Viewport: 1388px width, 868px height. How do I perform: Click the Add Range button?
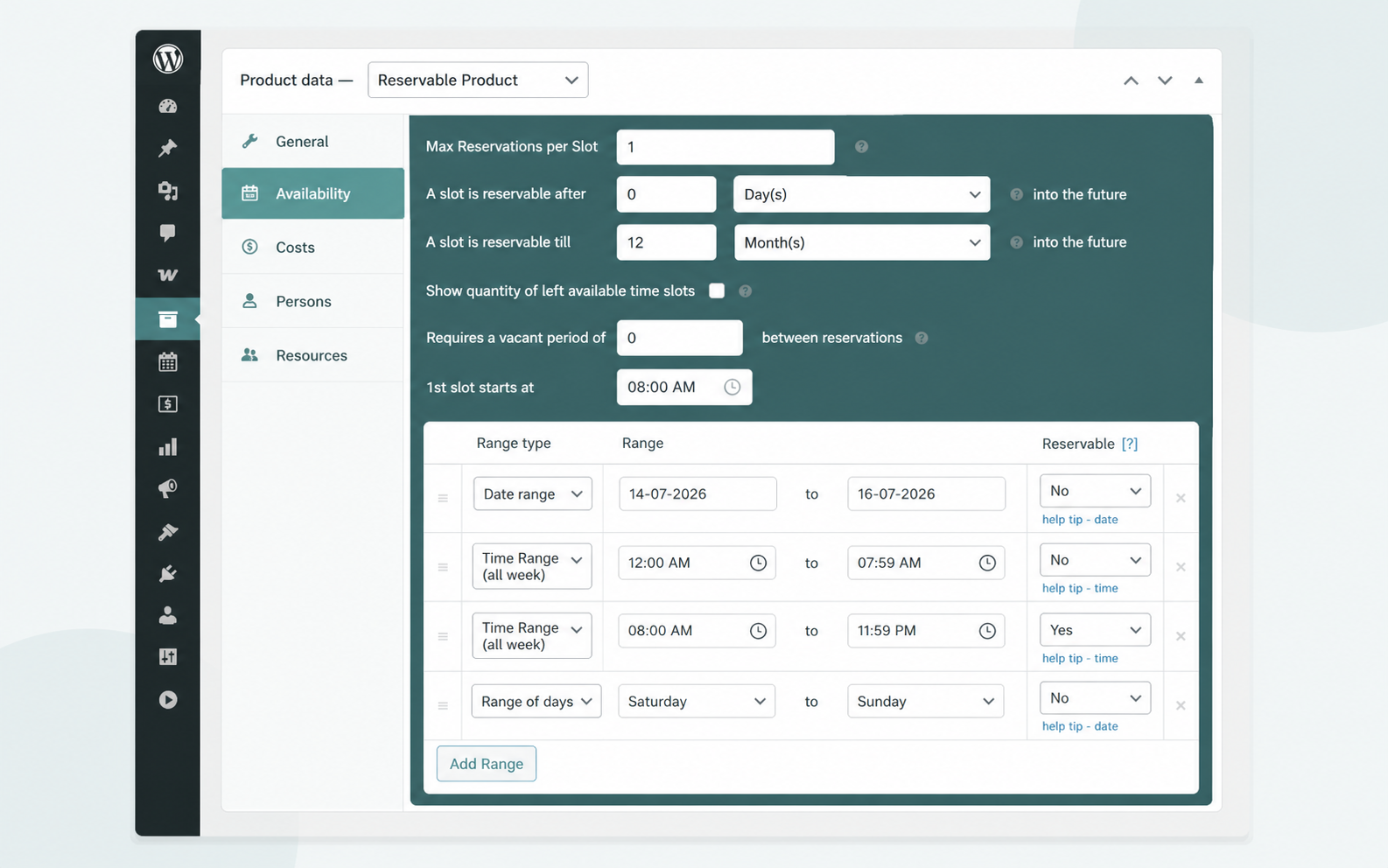pos(487,764)
